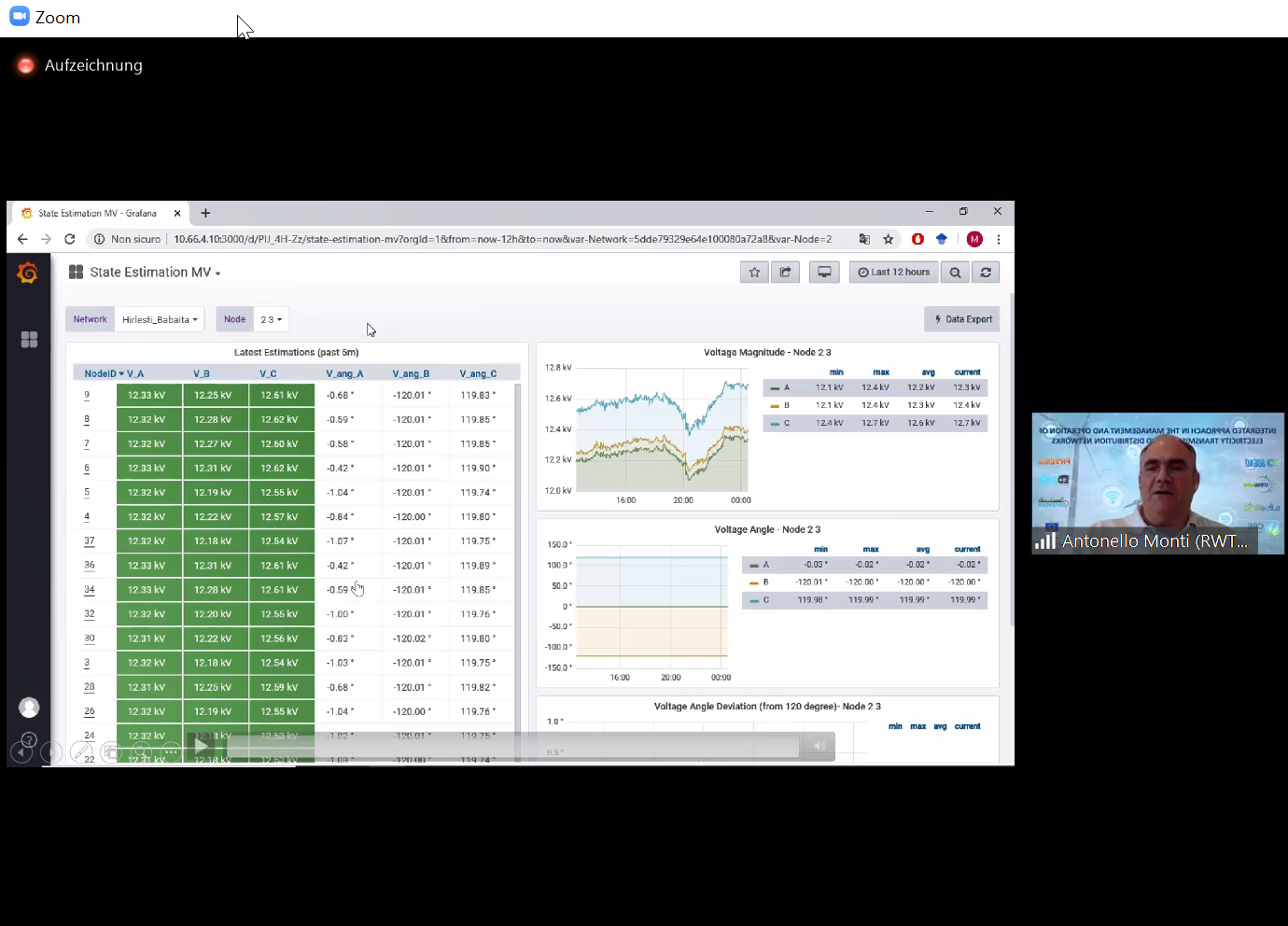Viewport: 1288px width, 926px height.
Task: Open a new browser tab
Action: pyautogui.click(x=205, y=213)
